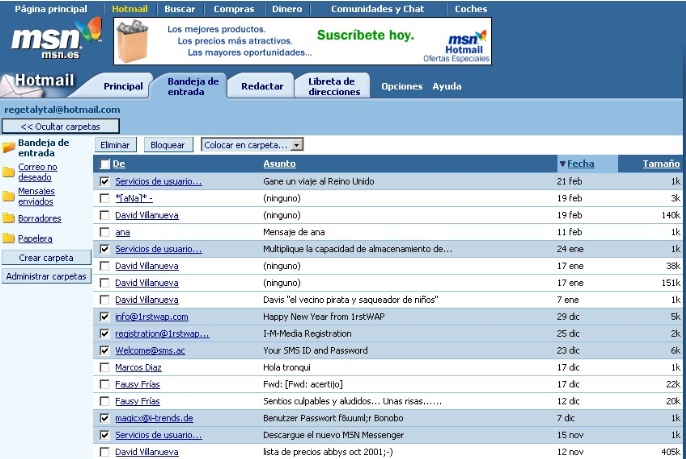Screen dimensions: 686x459
Task: Collapse folders with Ocultar carpetas button
Action: [x=61, y=126]
